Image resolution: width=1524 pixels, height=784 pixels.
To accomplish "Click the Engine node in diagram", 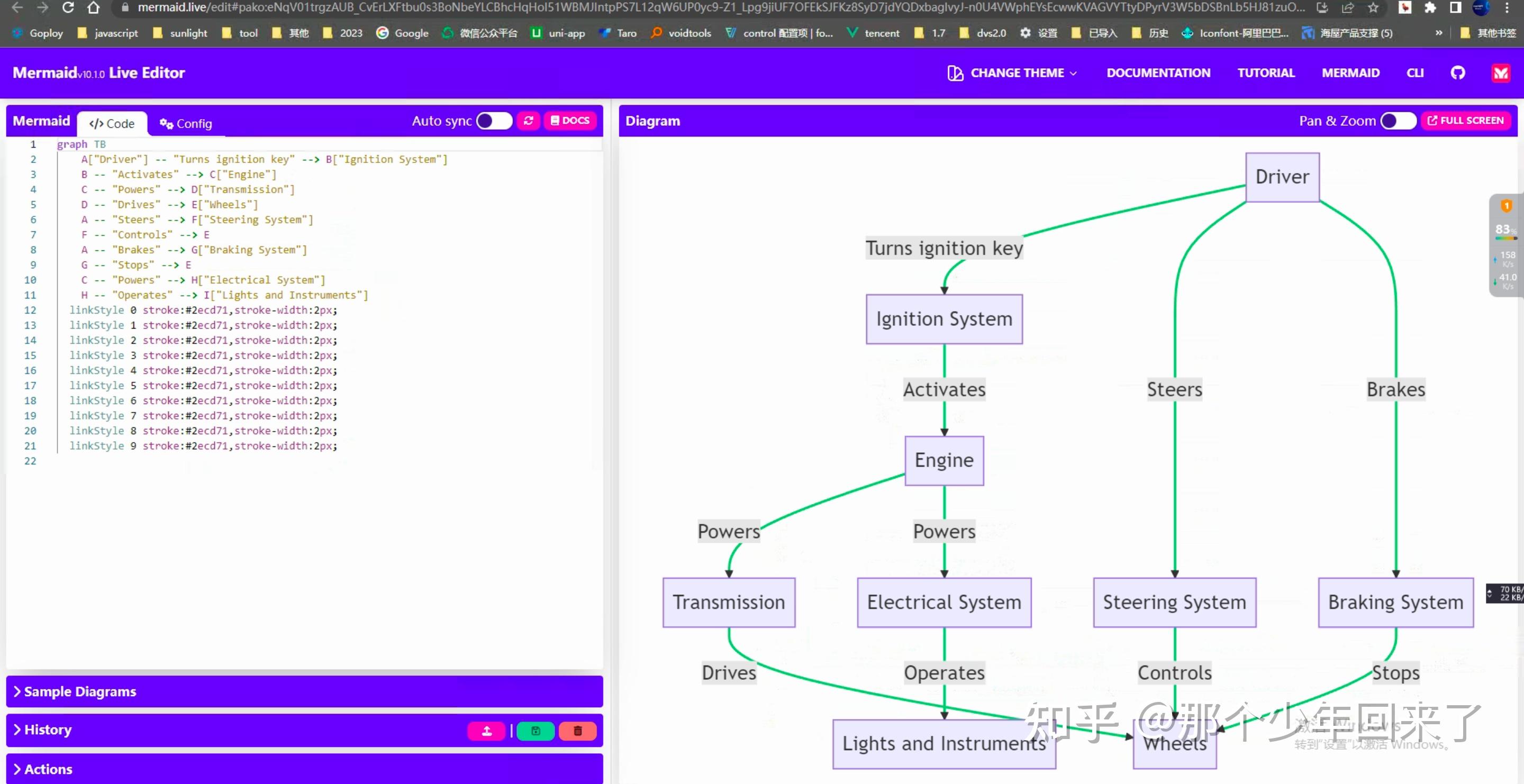I will (x=944, y=460).
